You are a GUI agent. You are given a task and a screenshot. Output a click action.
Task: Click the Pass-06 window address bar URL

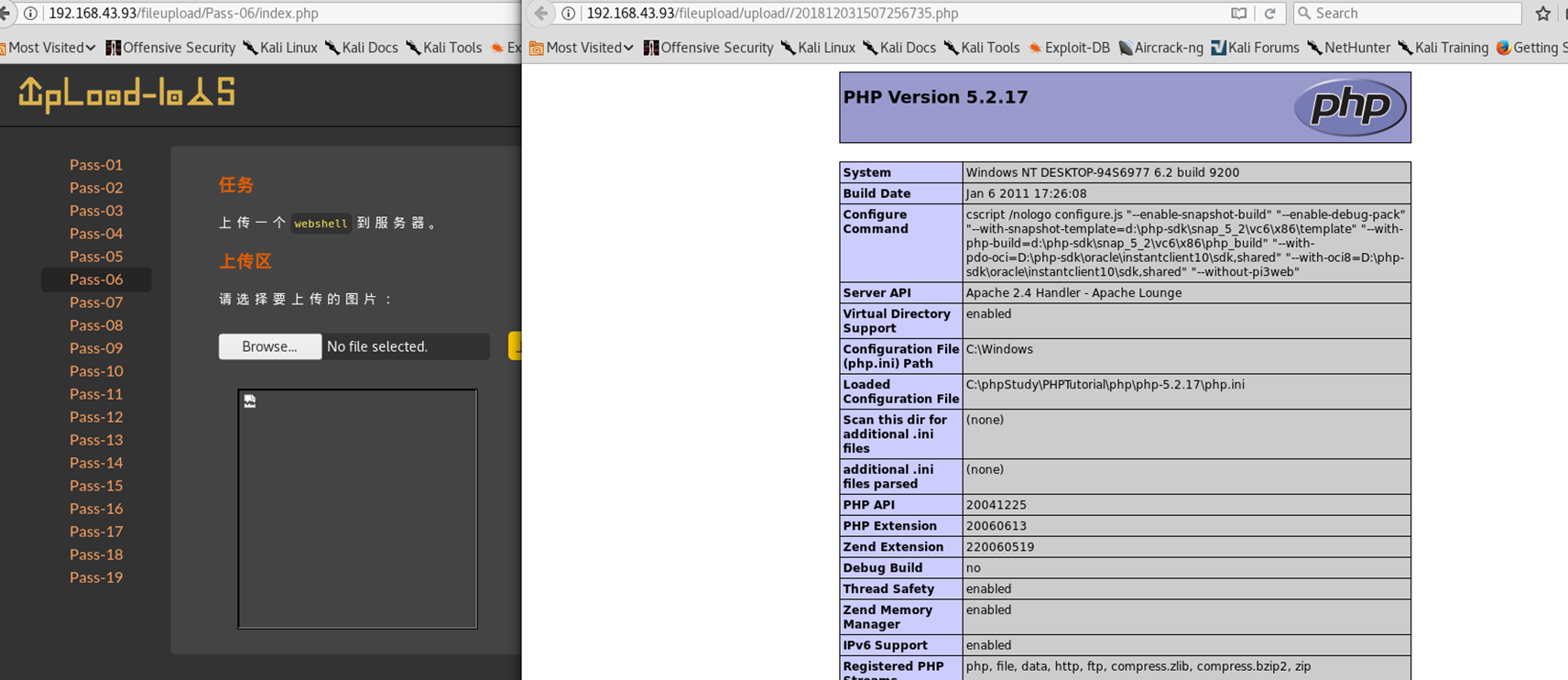[x=184, y=13]
